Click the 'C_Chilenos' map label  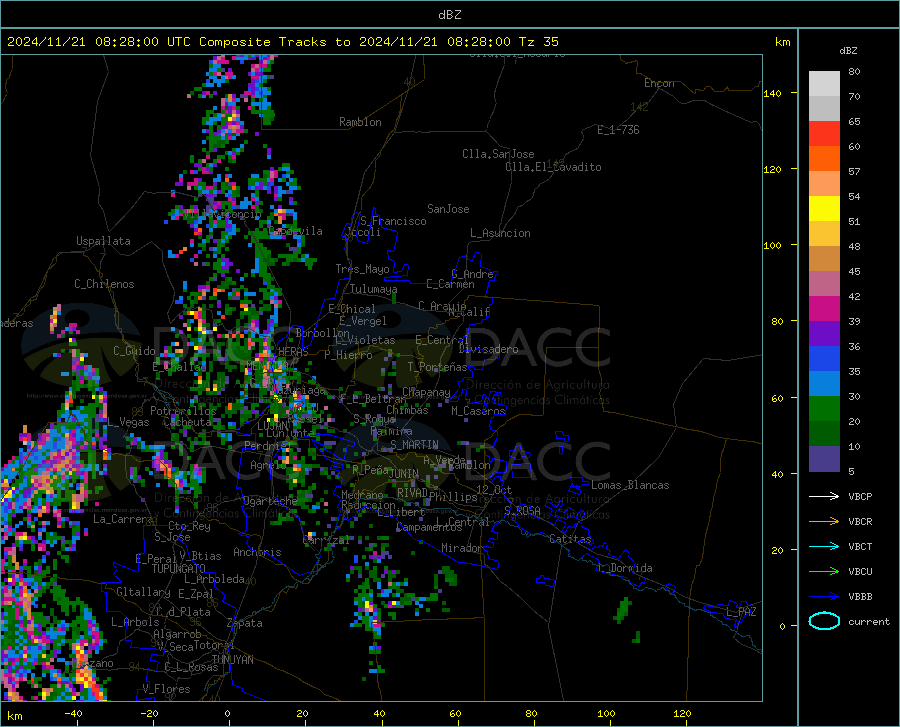tap(104, 284)
